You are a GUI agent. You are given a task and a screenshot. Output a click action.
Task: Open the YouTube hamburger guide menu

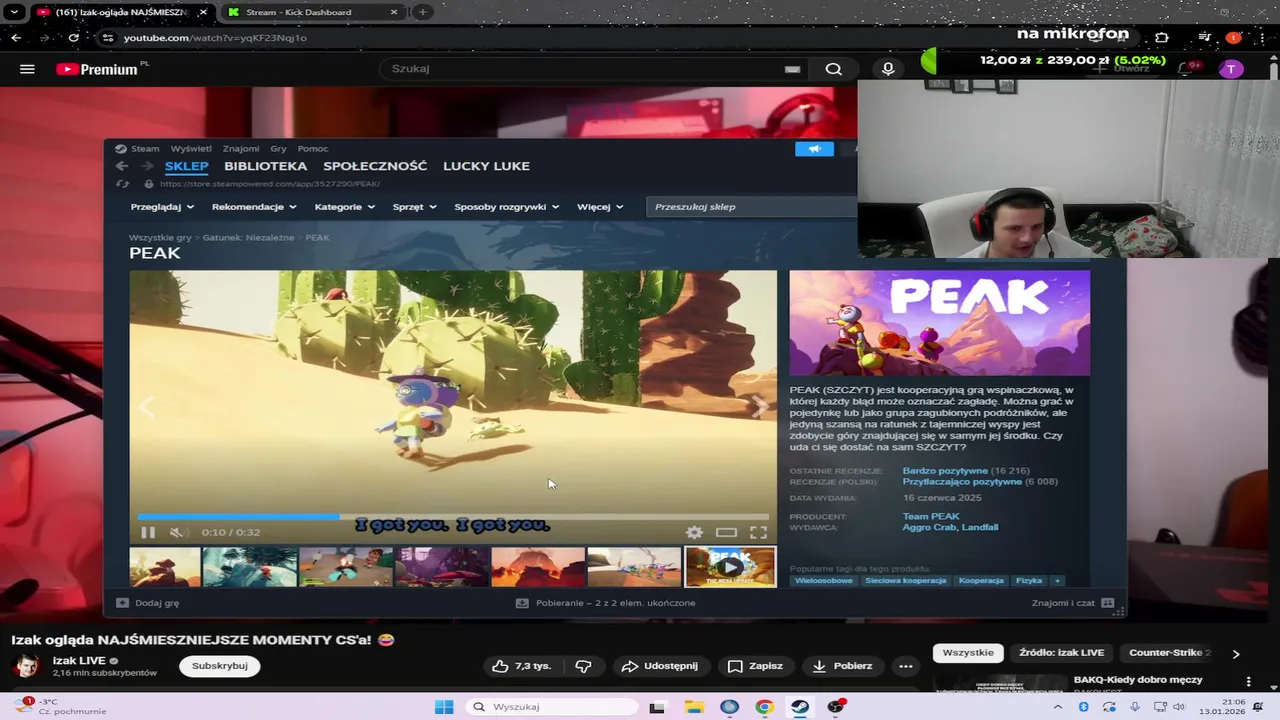pos(27,69)
